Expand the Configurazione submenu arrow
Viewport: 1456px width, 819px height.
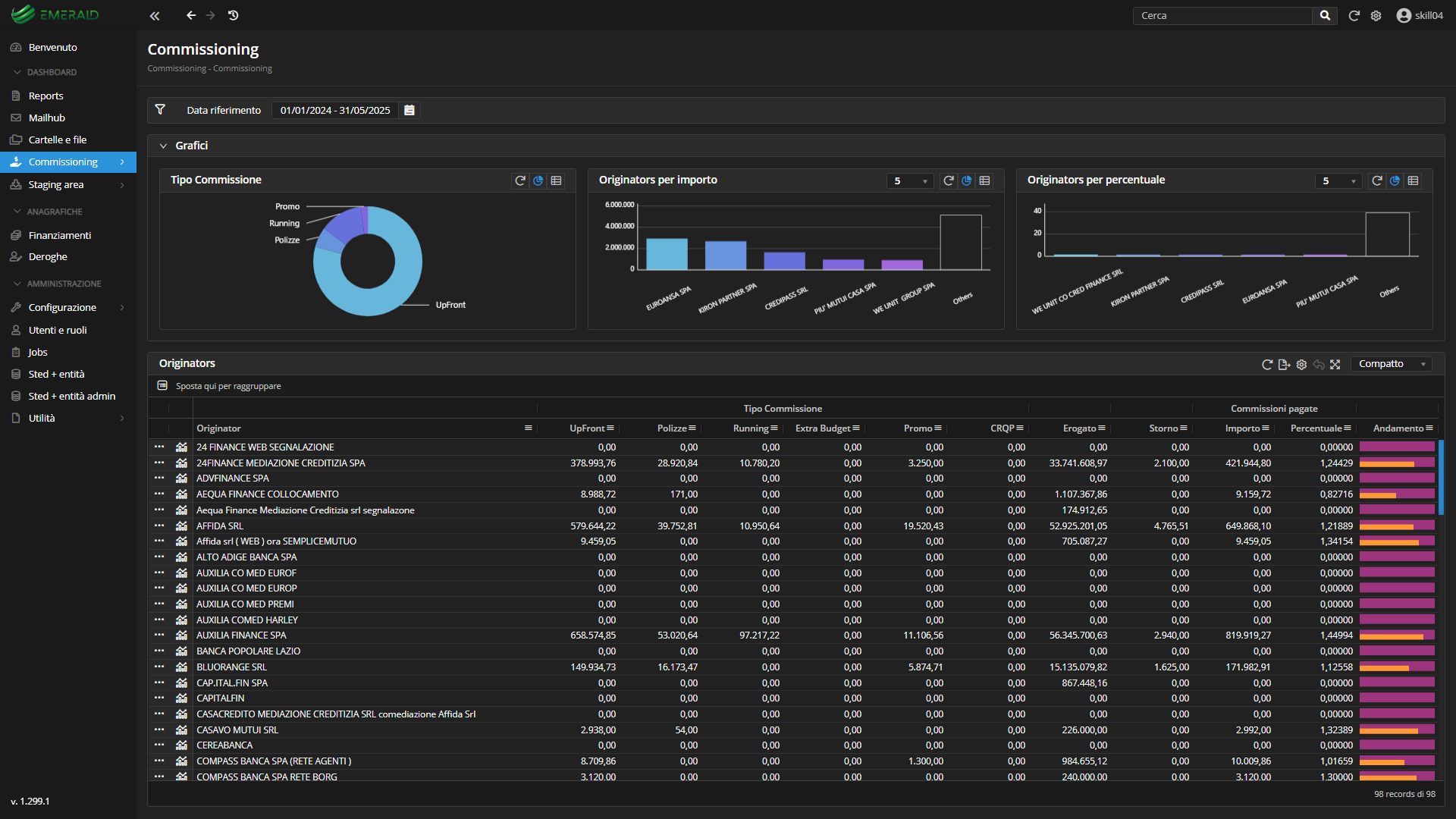click(x=122, y=308)
